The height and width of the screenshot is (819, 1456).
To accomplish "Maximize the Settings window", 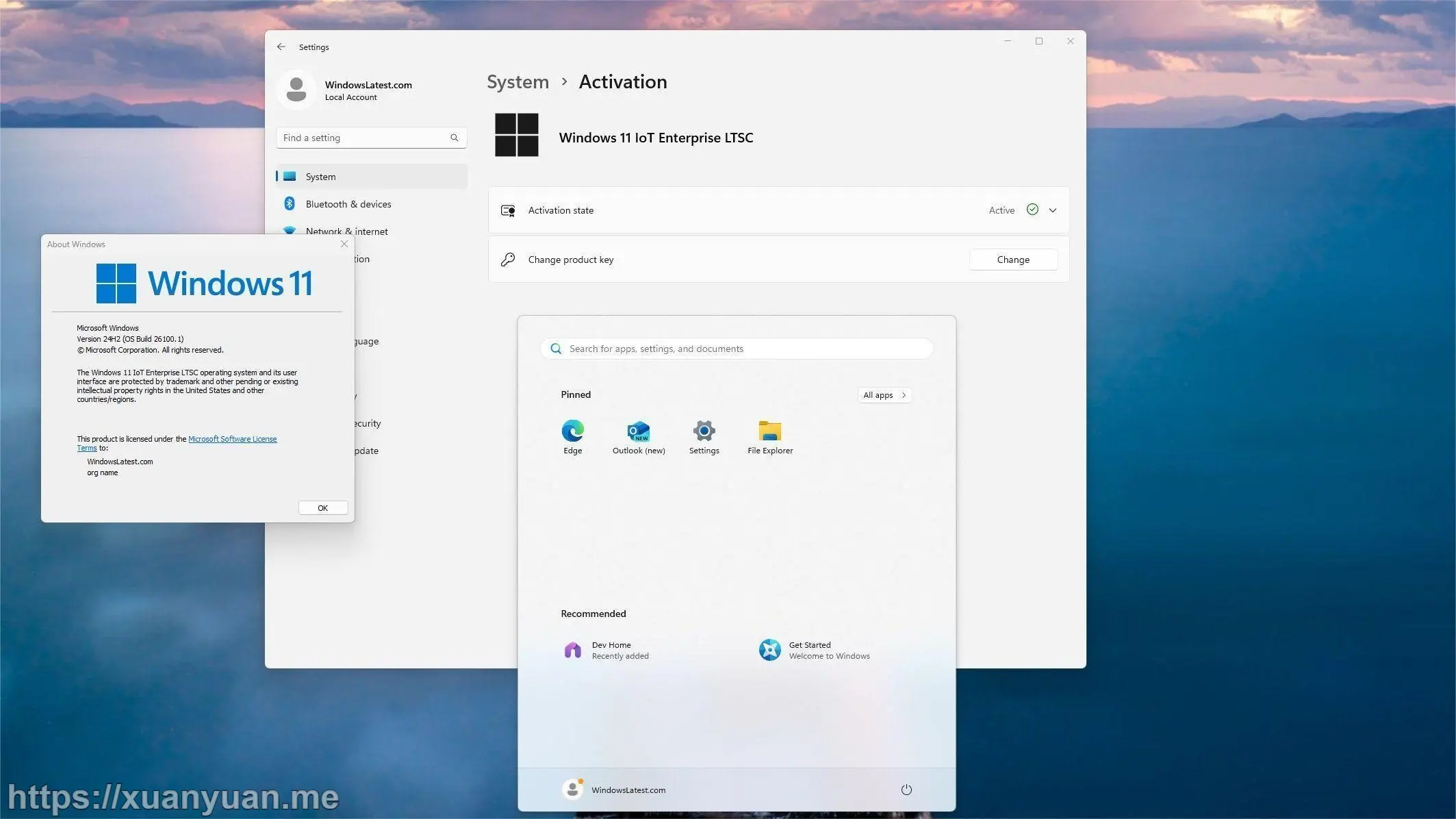I will (1039, 41).
